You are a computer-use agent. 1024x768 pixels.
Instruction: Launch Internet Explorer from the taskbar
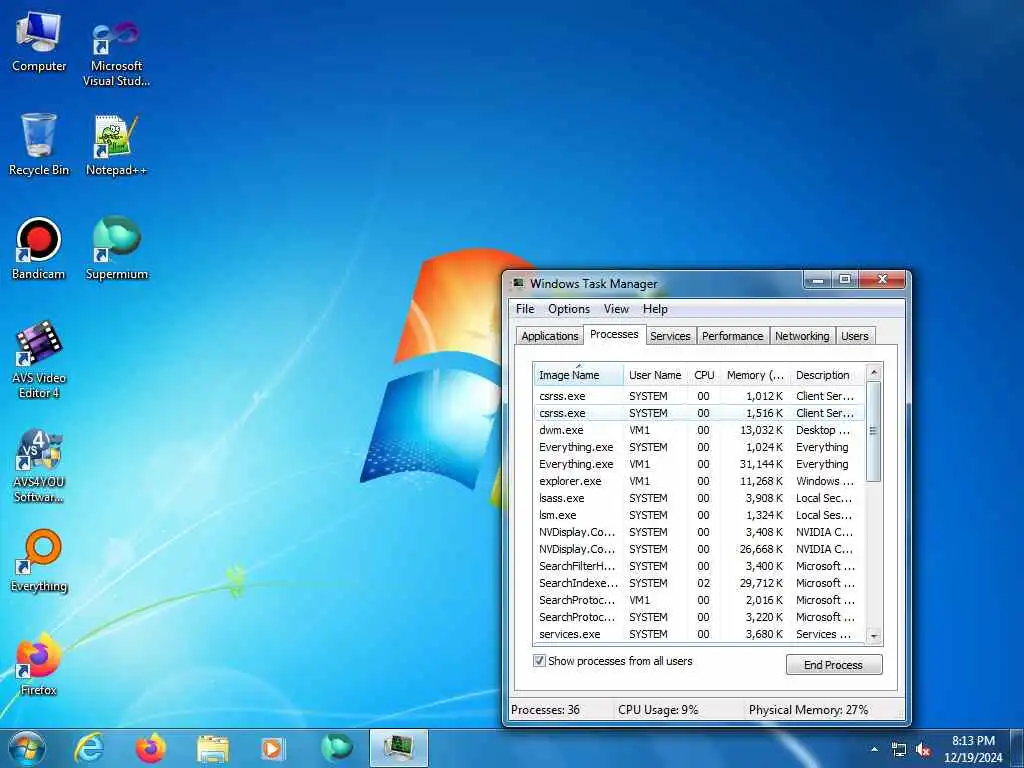[x=89, y=748]
